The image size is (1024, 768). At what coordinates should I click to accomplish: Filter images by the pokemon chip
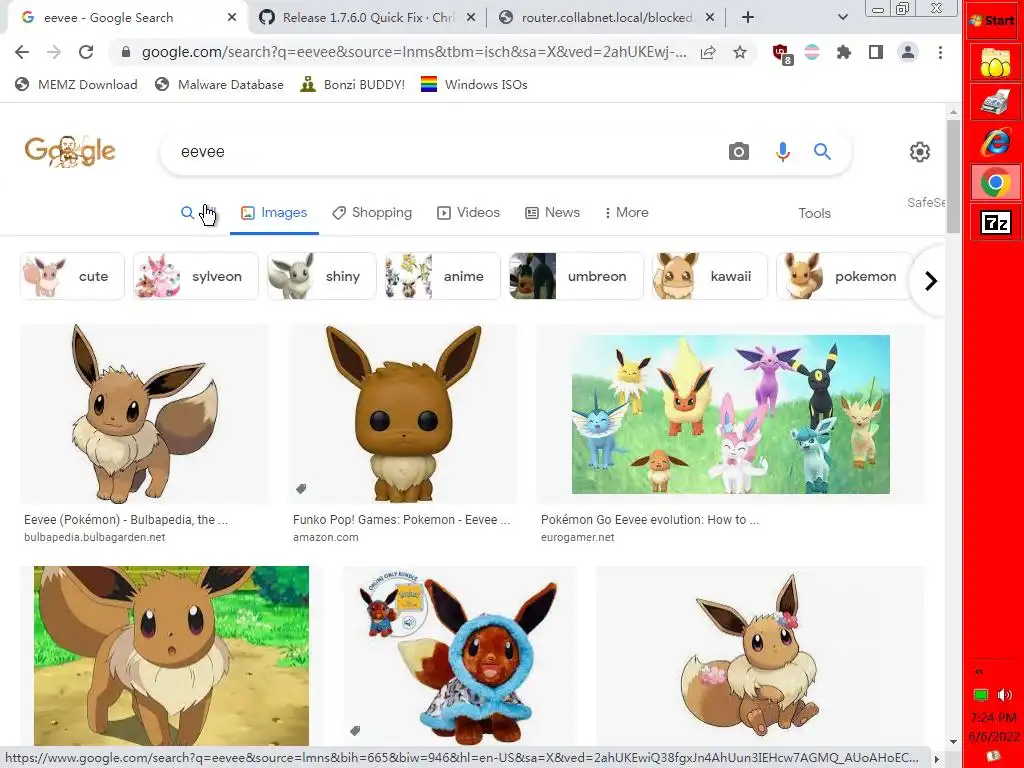click(844, 276)
